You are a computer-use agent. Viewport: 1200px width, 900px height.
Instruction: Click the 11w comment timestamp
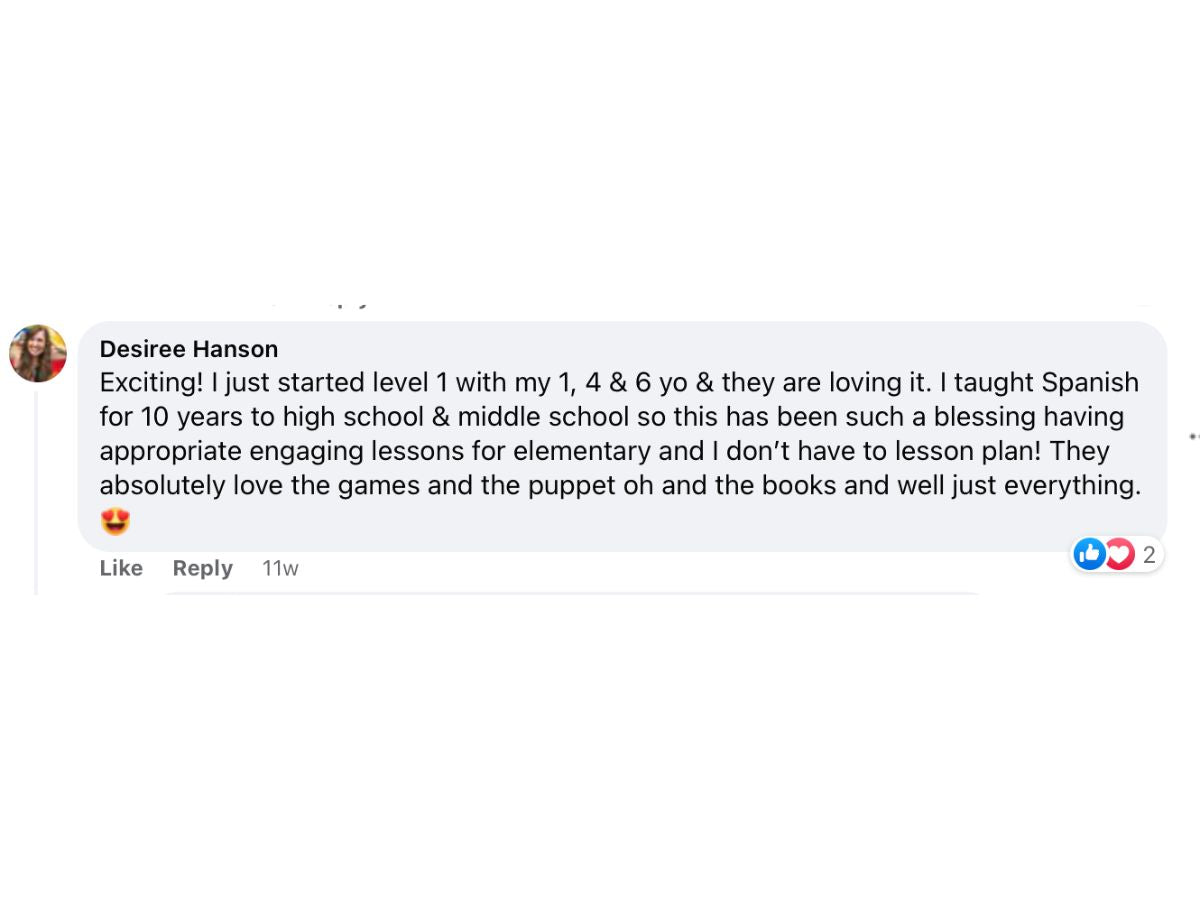[280, 568]
